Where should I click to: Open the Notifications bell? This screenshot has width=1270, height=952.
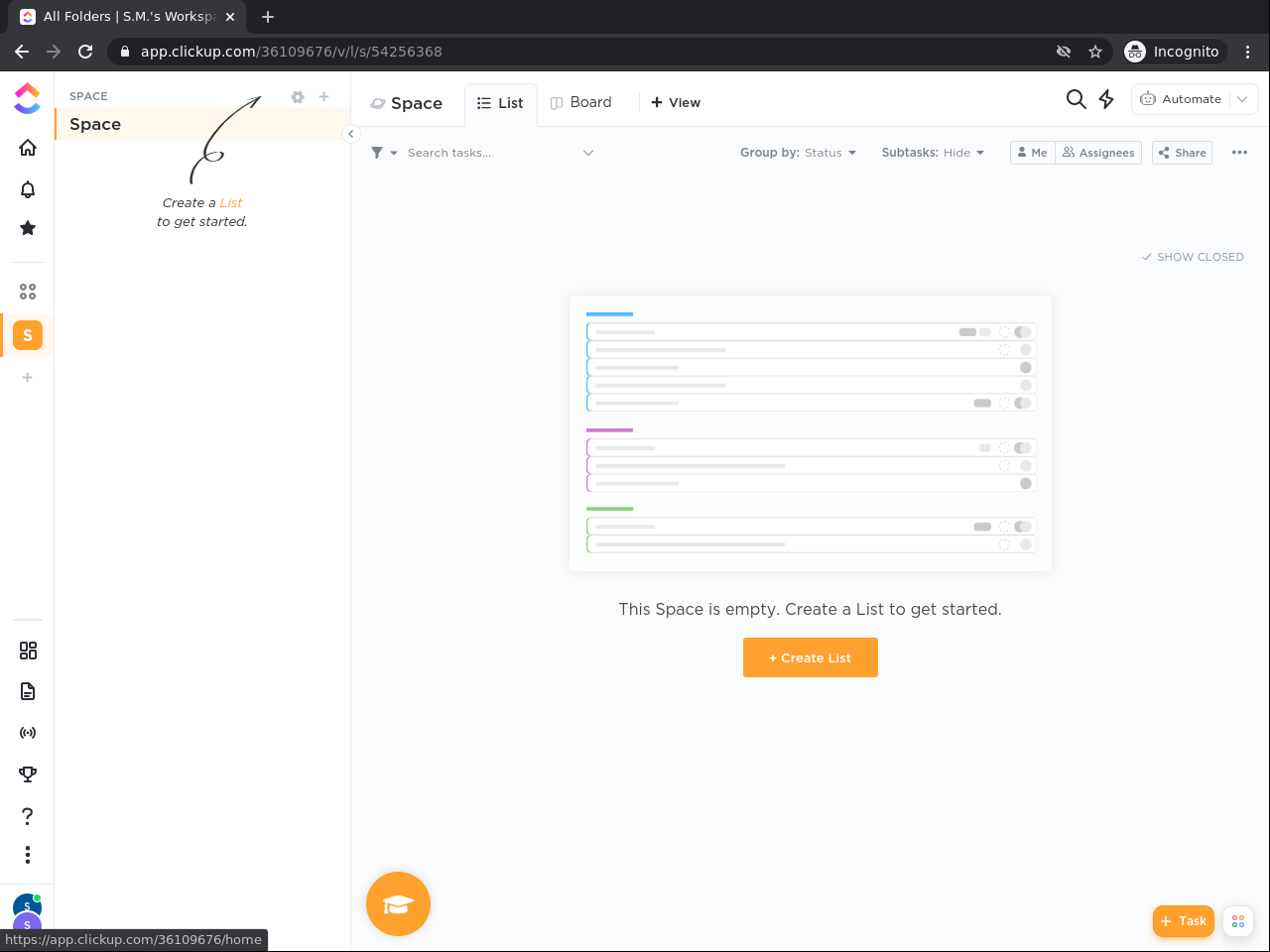pos(28,188)
